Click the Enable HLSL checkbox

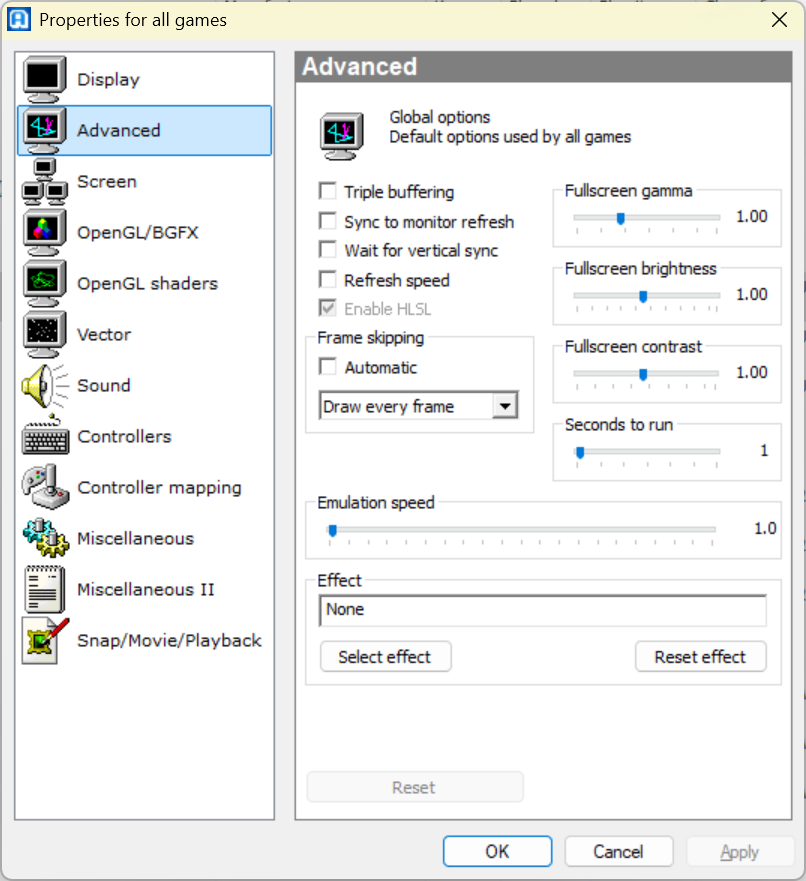[327, 308]
